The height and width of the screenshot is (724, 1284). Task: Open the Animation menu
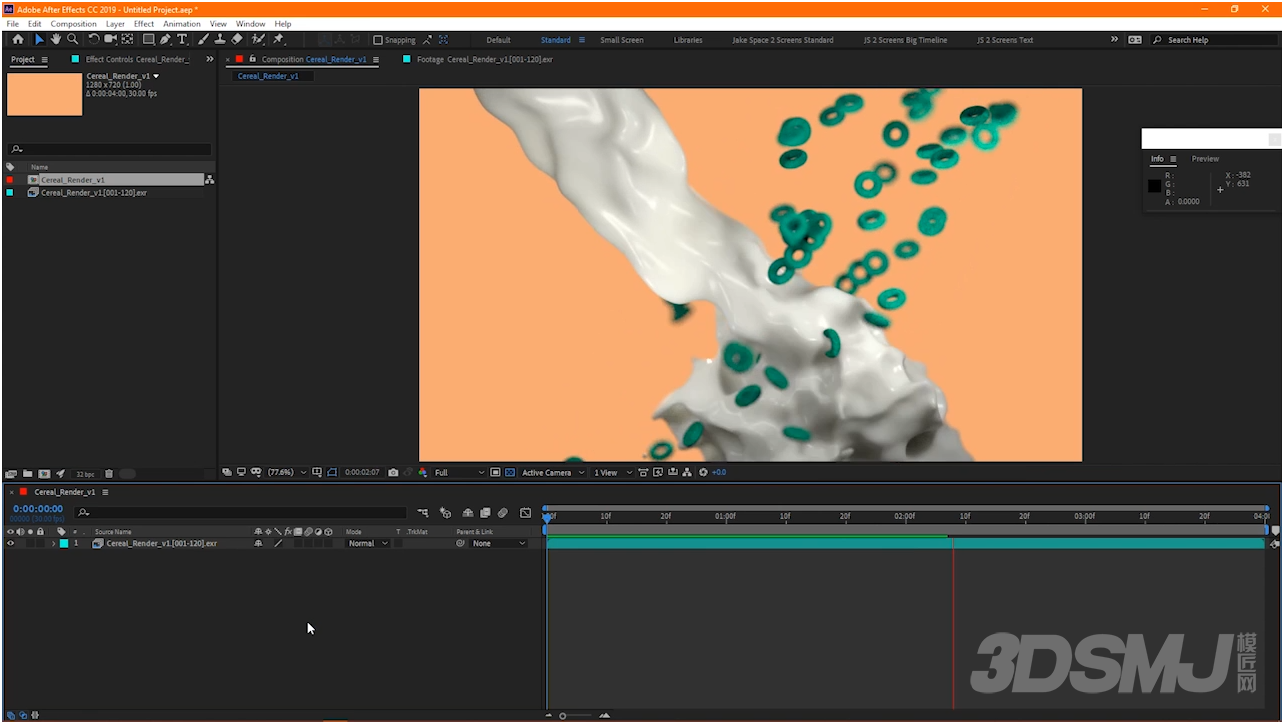[182, 24]
